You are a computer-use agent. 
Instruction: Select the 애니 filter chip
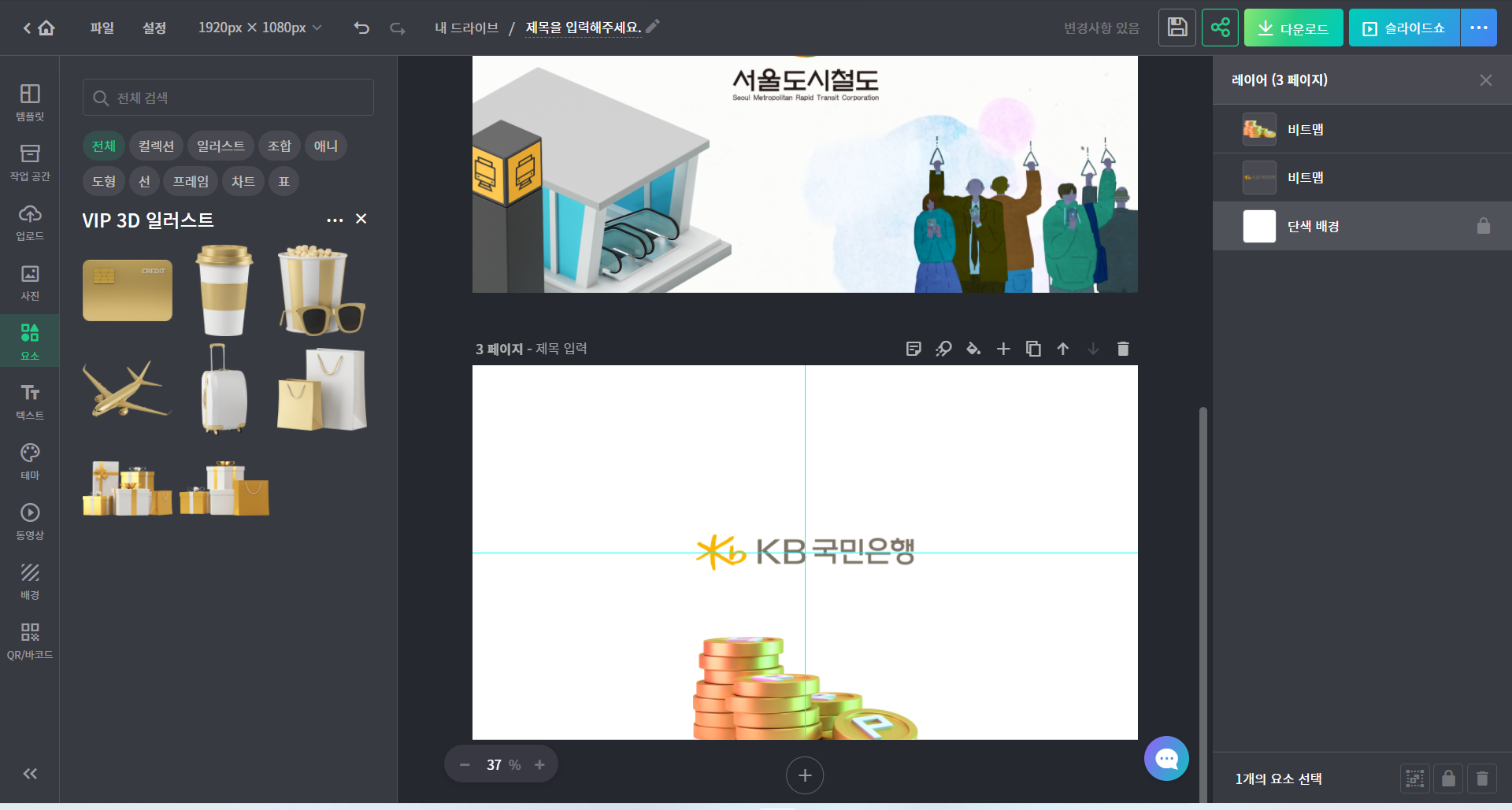click(x=326, y=146)
